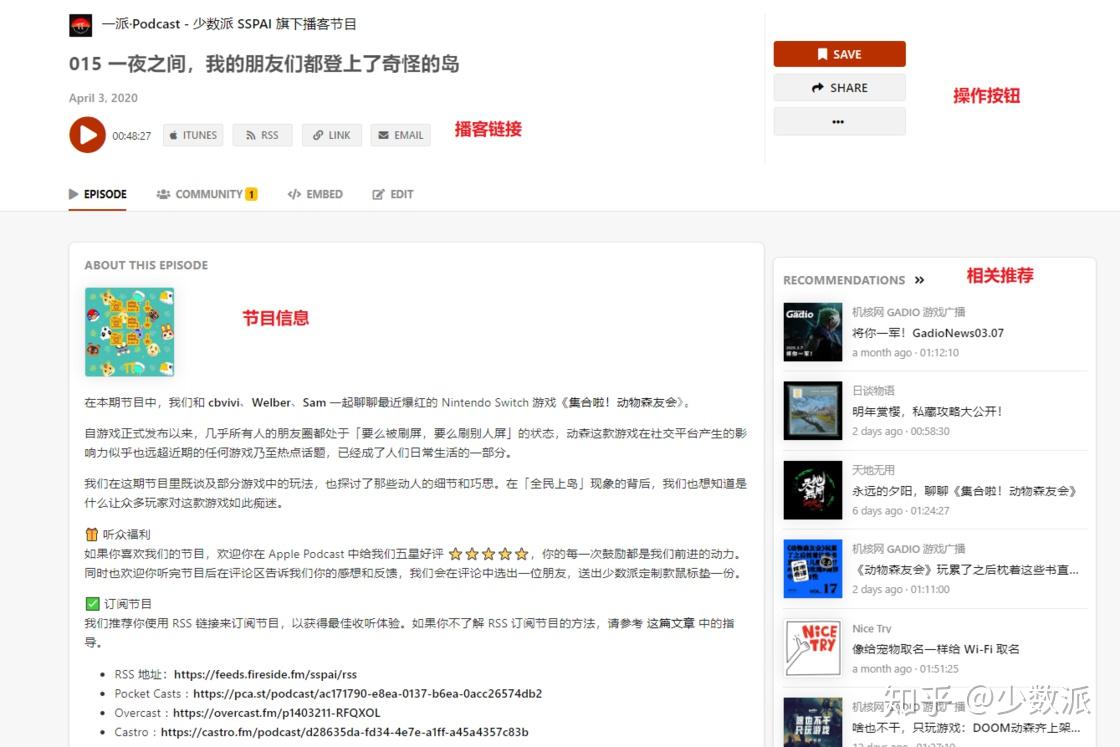Open the RSS feed button

[x=262, y=135]
